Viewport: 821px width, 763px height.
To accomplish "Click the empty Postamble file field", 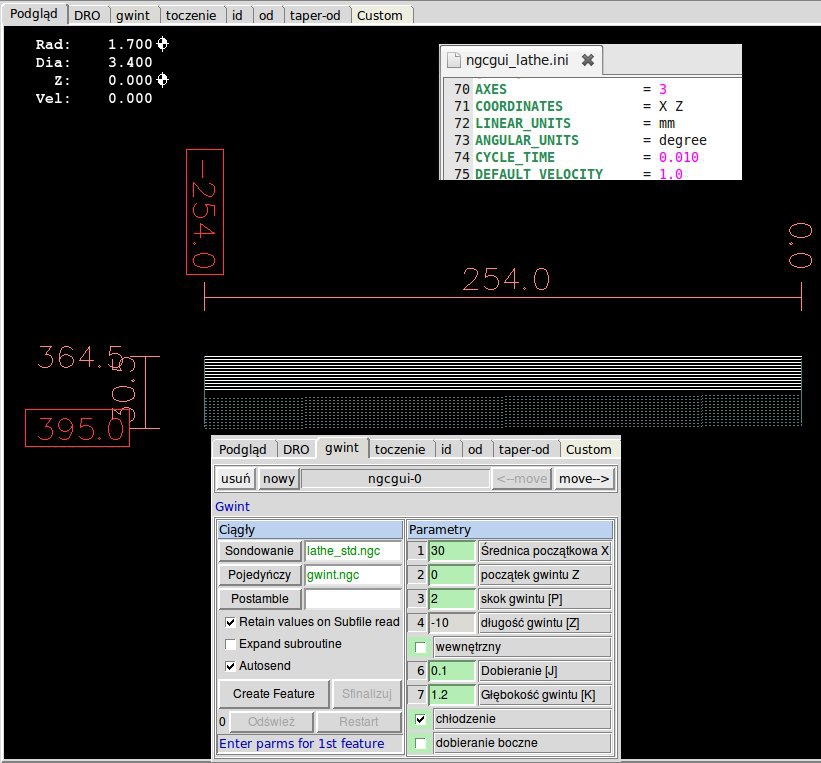I will (353, 599).
